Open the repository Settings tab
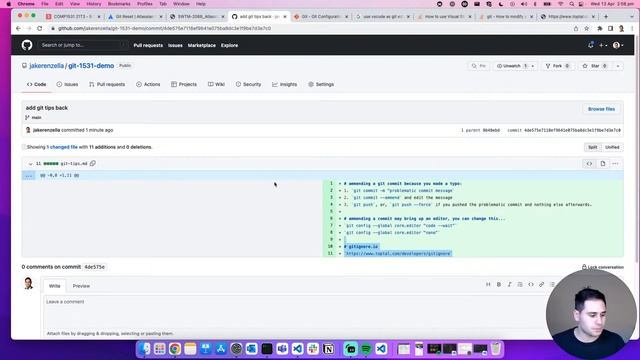The image size is (640, 360). pyautogui.click(x=321, y=84)
